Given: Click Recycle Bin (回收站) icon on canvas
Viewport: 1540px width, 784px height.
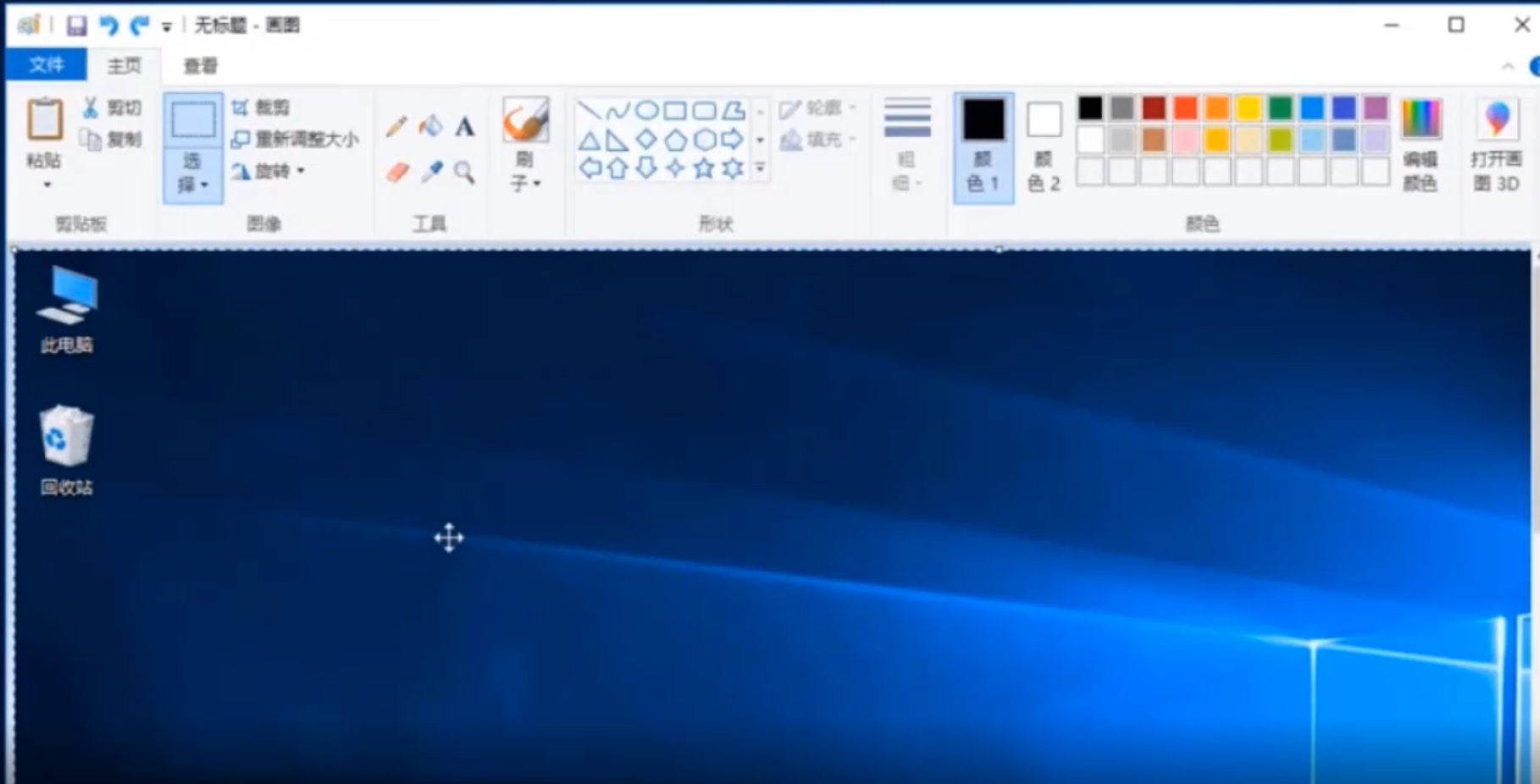Looking at the screenshot, I should pyautogui.click(x=67, y=450).
